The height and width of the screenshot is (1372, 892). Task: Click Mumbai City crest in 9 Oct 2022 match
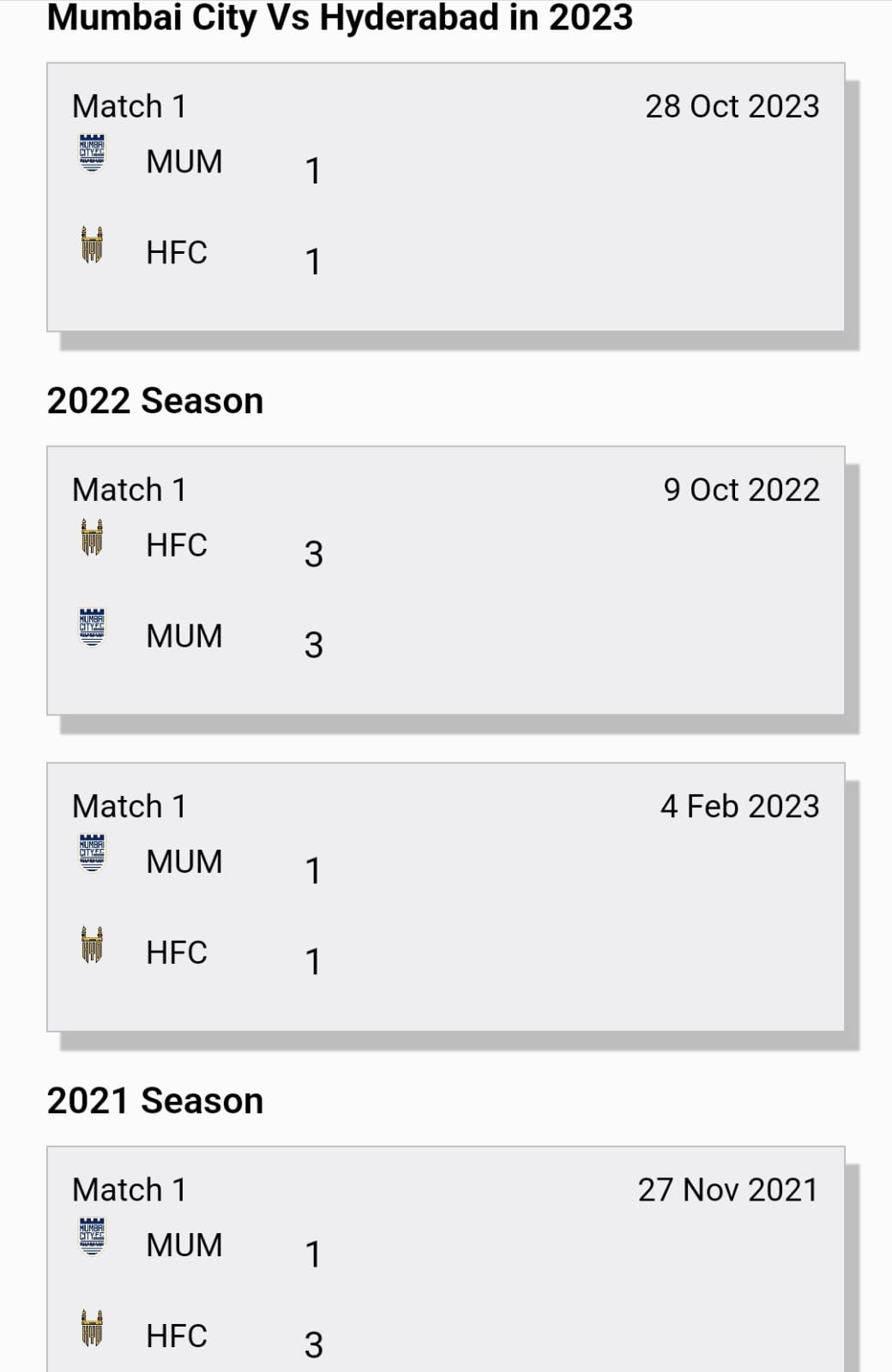coord(92,629)
